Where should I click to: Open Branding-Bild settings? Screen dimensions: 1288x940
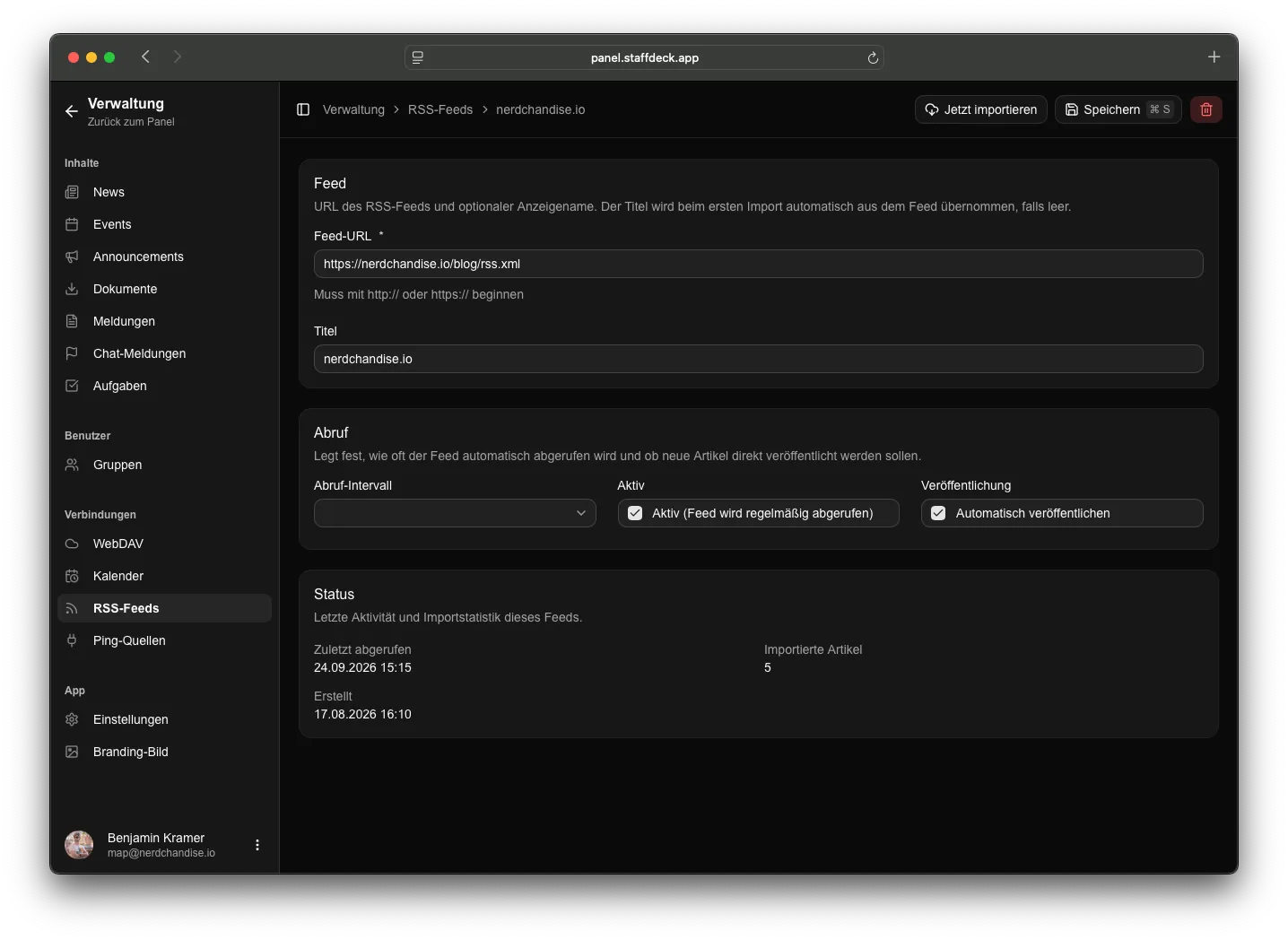point(164,752)
